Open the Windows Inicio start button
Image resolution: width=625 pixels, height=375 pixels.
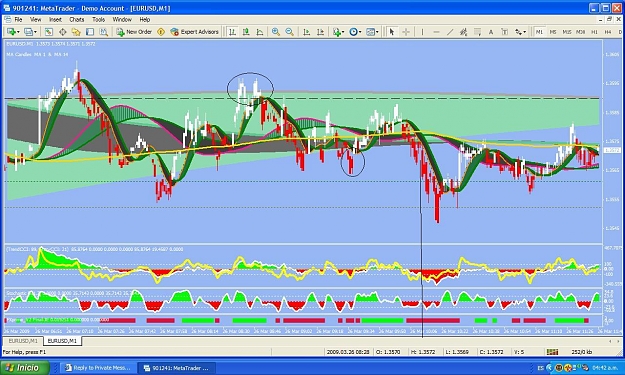[x=25, y=367]
